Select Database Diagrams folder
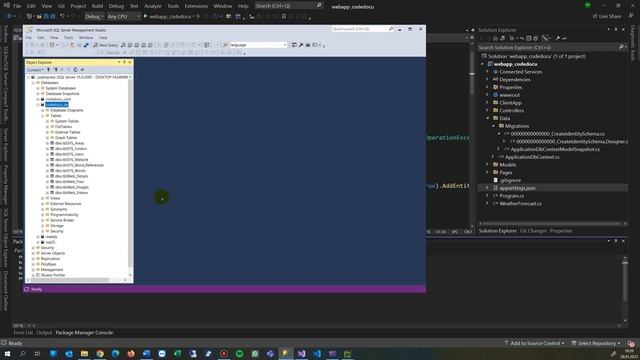The width and height of the screenshot is (640, 360). [x=67, y=110]
